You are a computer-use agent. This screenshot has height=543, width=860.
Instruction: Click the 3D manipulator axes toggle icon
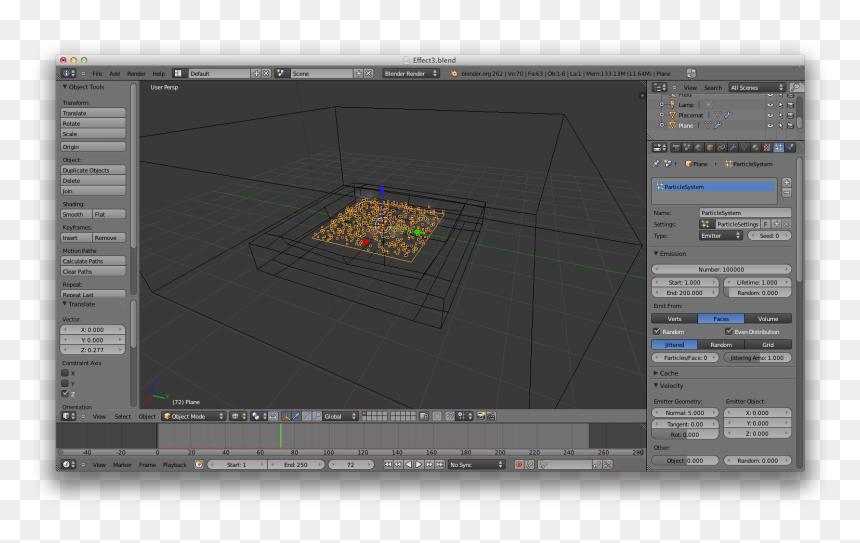(286, 416)
